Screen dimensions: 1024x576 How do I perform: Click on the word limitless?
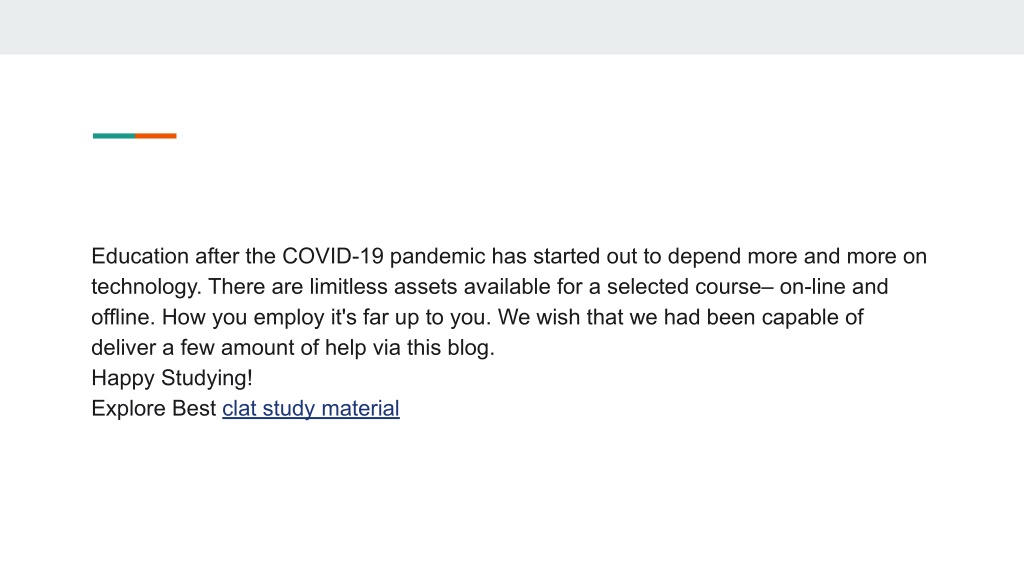pos(348,287)
